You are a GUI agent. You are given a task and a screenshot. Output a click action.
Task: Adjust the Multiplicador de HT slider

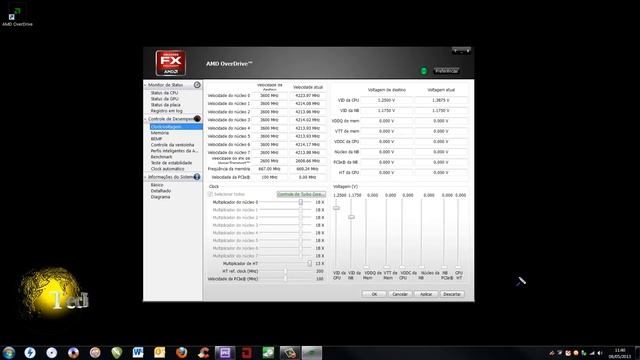309,264
